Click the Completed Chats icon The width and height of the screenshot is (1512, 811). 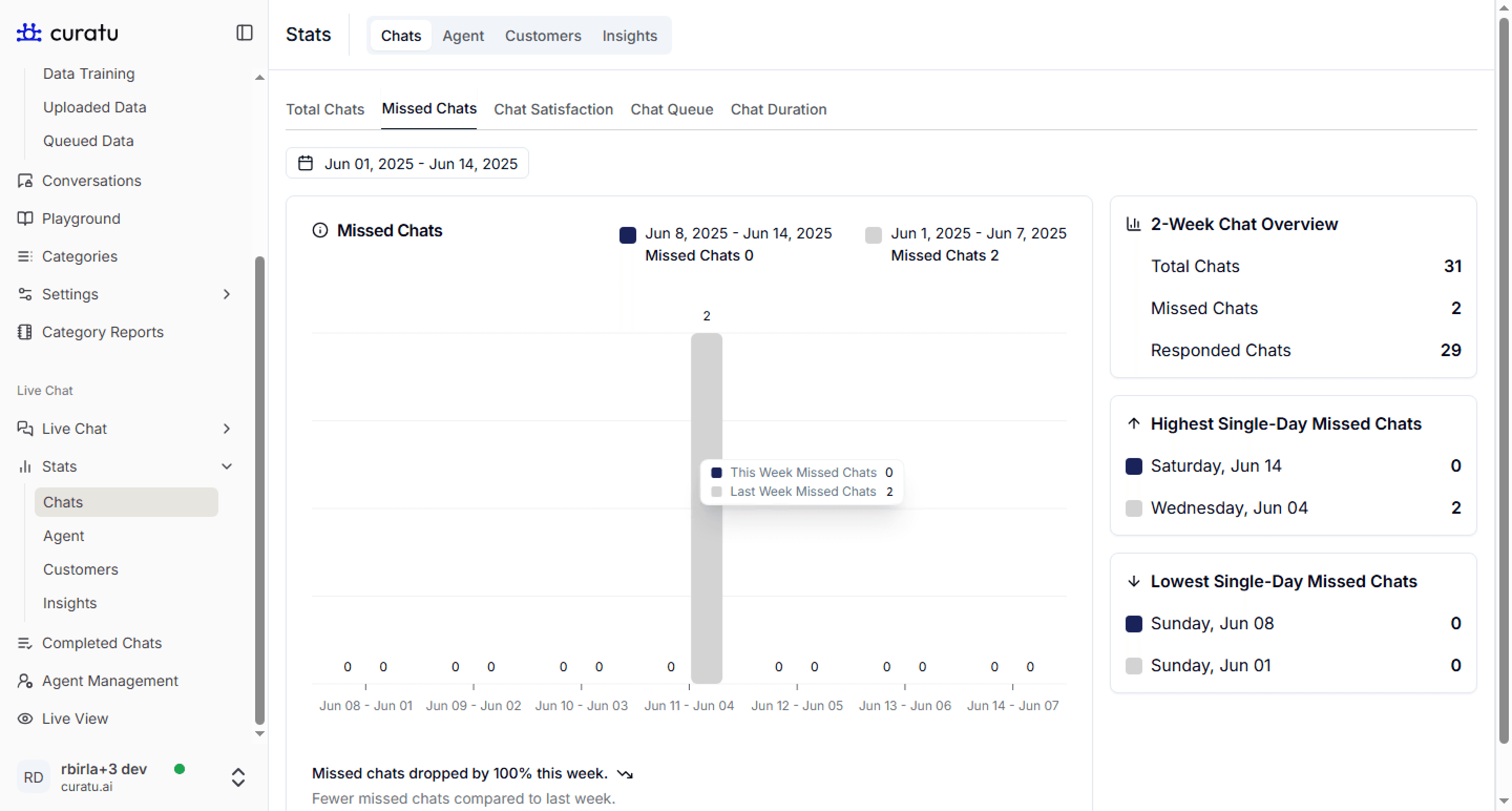(25, 643)
